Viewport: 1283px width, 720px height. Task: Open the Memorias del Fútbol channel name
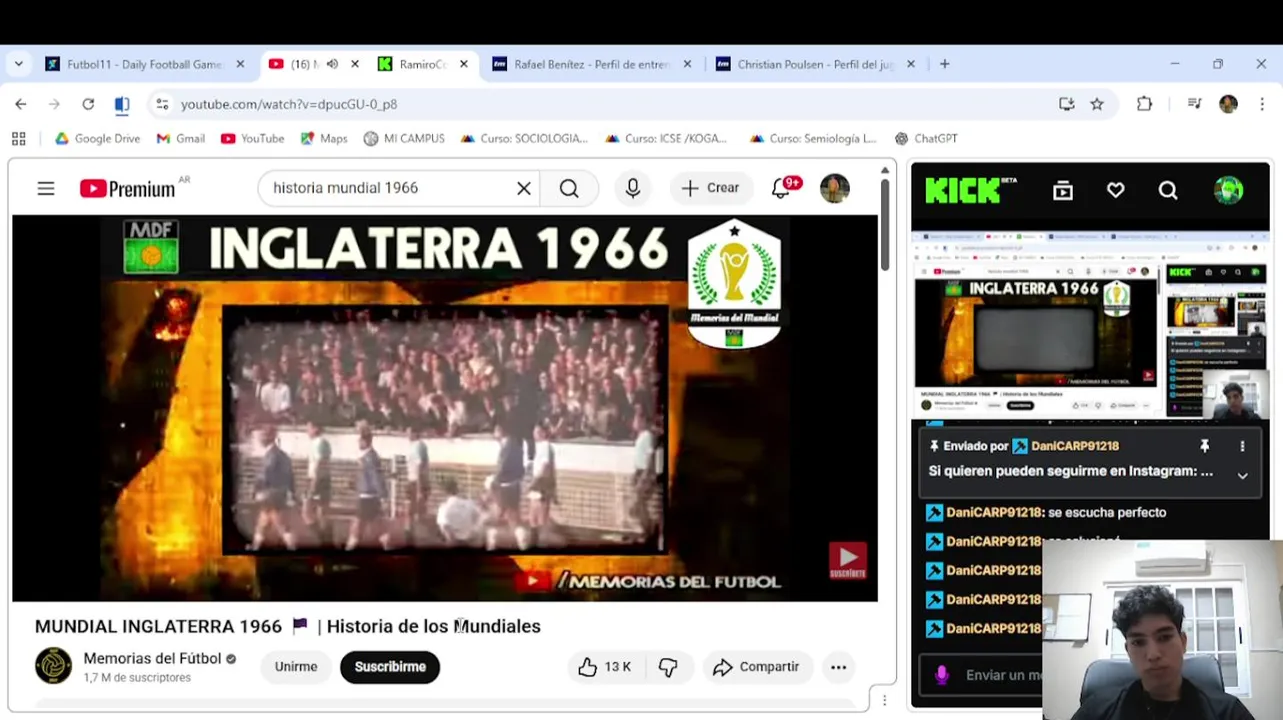152,658
